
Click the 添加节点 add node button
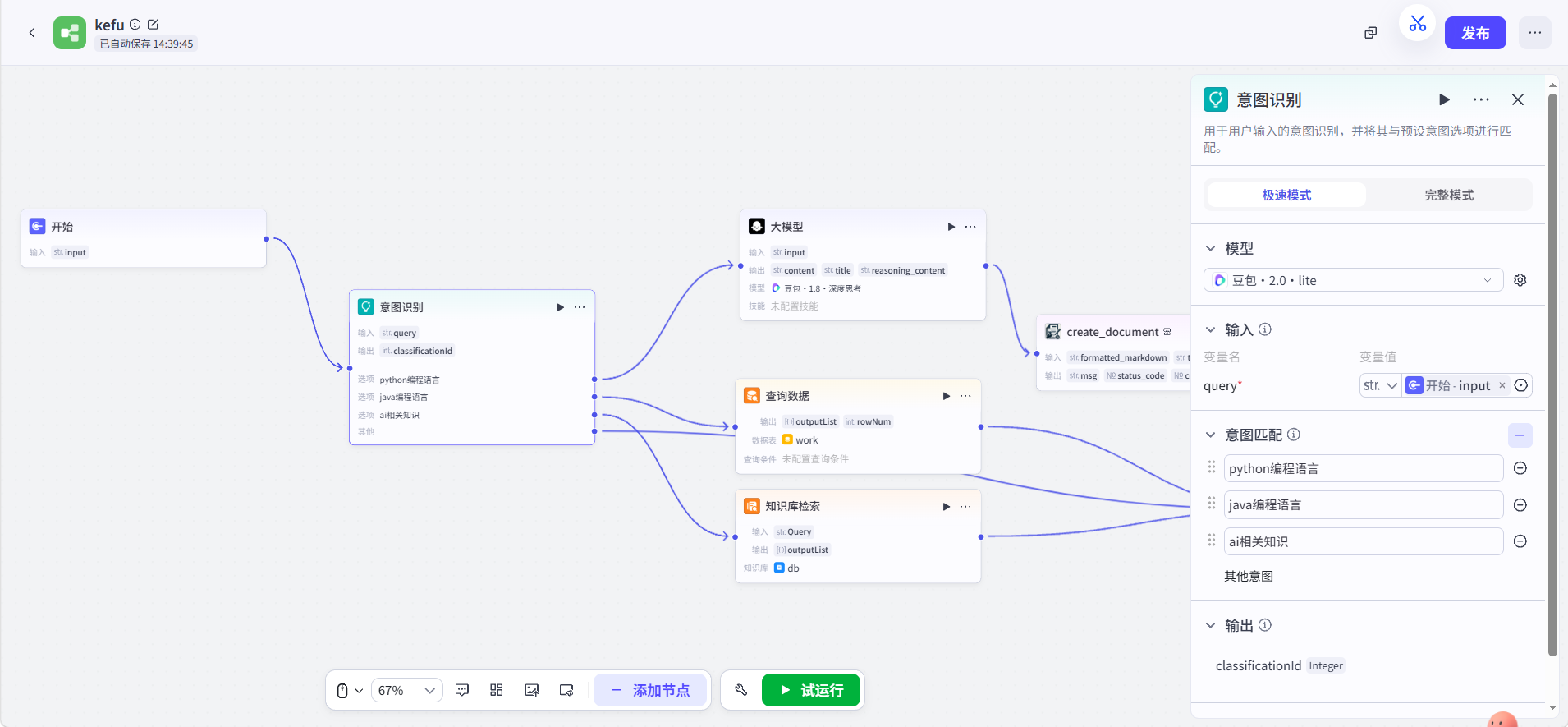click(650, 691)
